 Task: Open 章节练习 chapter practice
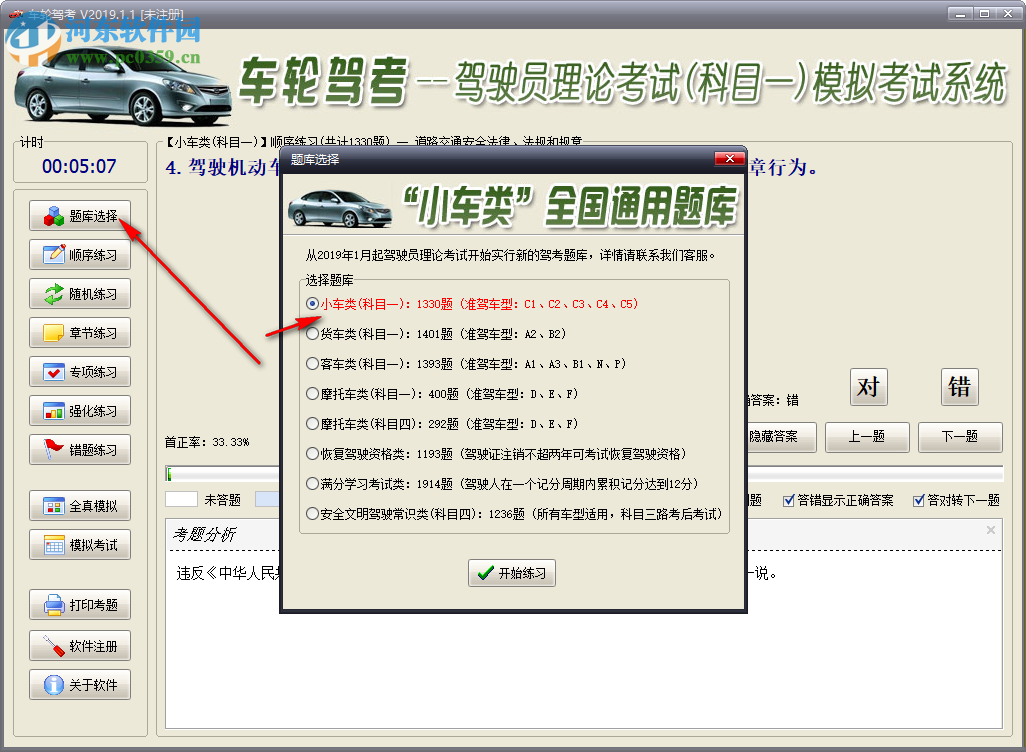(x=80, y=332)
